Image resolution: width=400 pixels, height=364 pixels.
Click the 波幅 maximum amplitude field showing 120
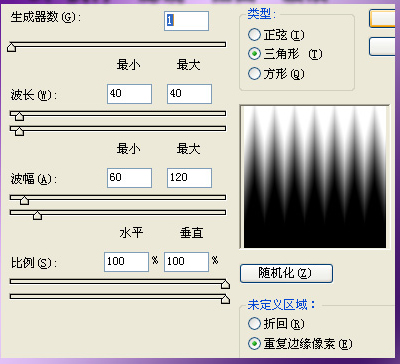[189, 178]
